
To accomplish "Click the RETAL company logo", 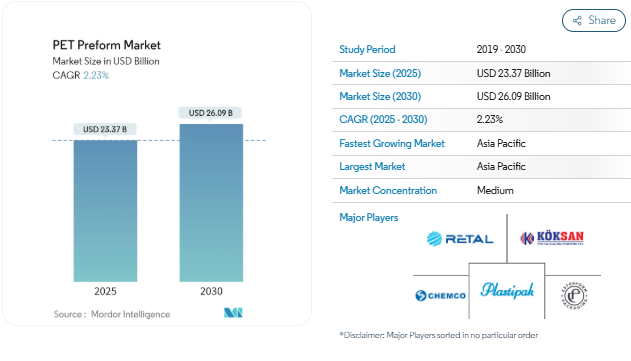I will [460, 239].
